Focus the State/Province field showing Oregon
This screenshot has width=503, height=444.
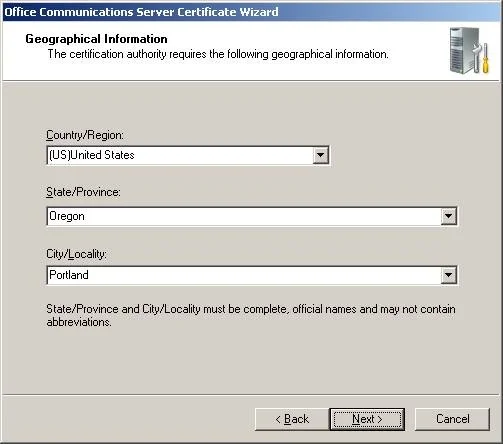click(x=252, y=216)
